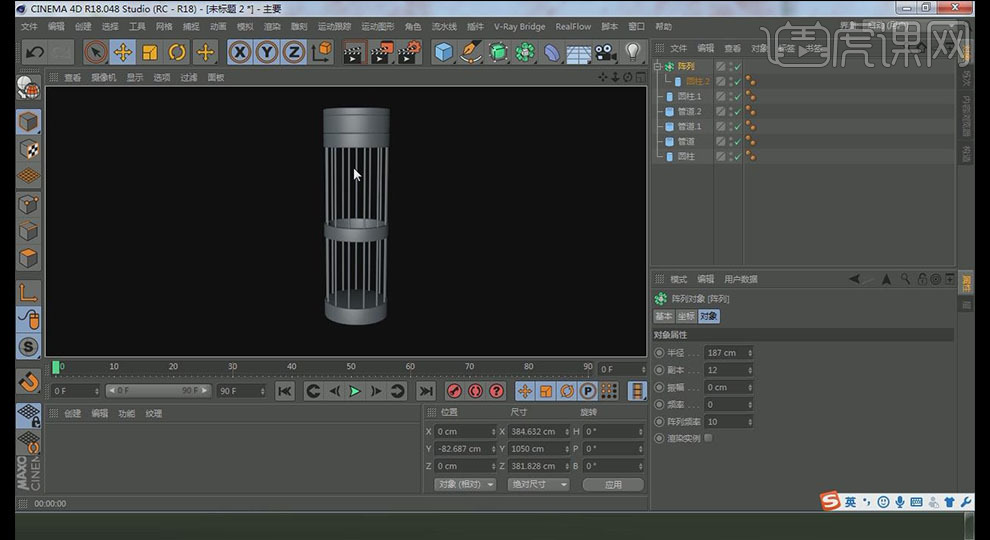Go to start of animation
Screen dimensions: 990x540
pos(285,392)
